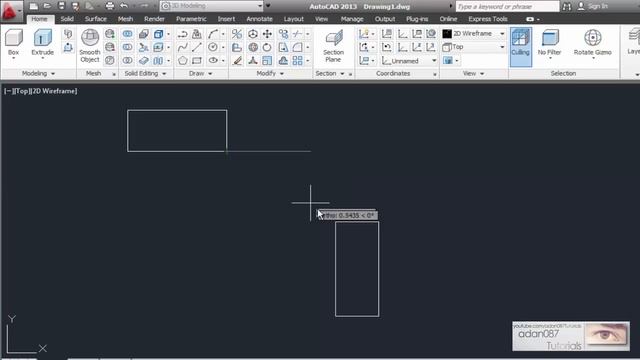Click the [Top] view control label
Viewport: 640px width, 360px height.
click(x=21, y=91)
